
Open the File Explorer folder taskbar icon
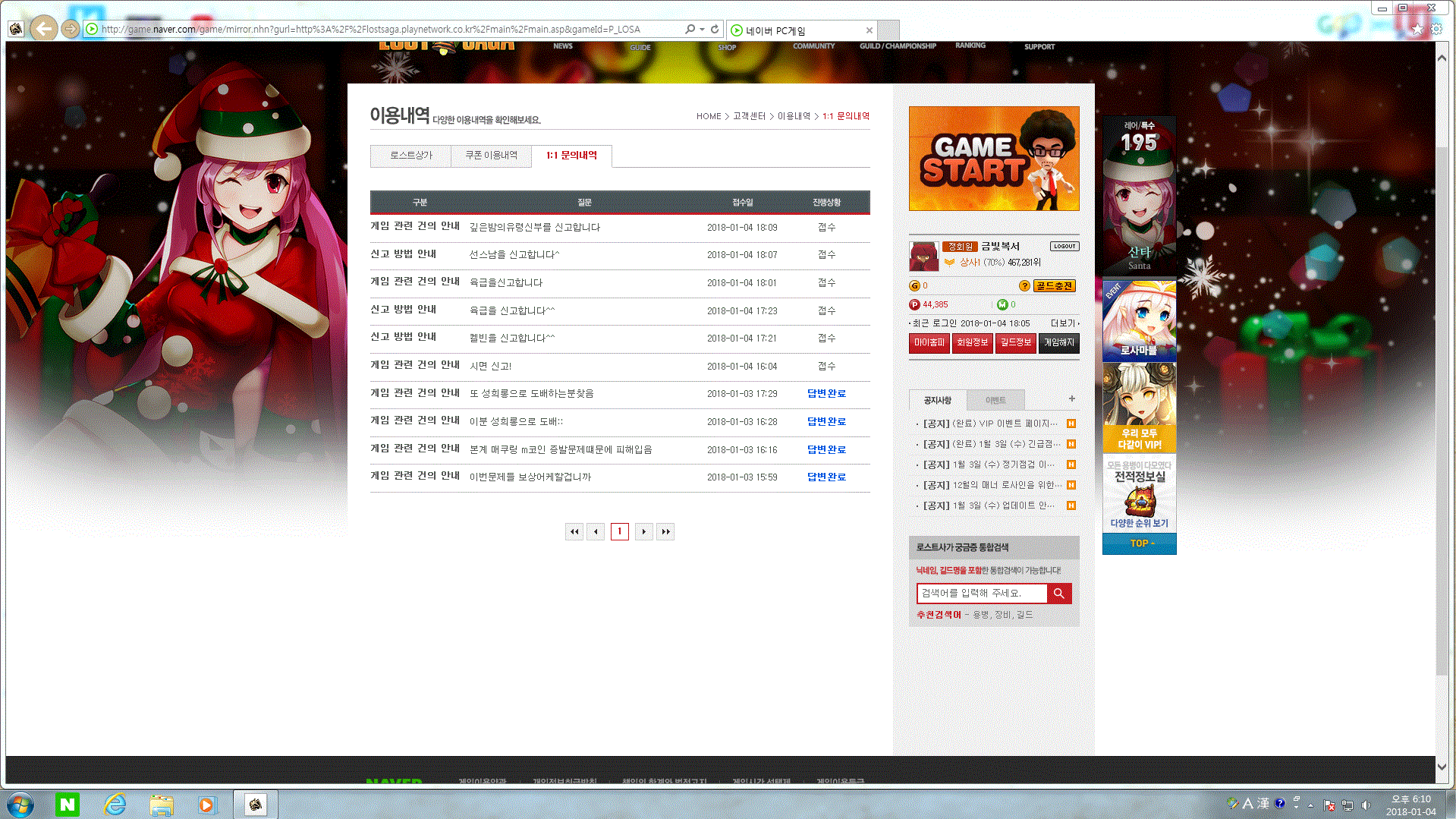tap(161, 805)
